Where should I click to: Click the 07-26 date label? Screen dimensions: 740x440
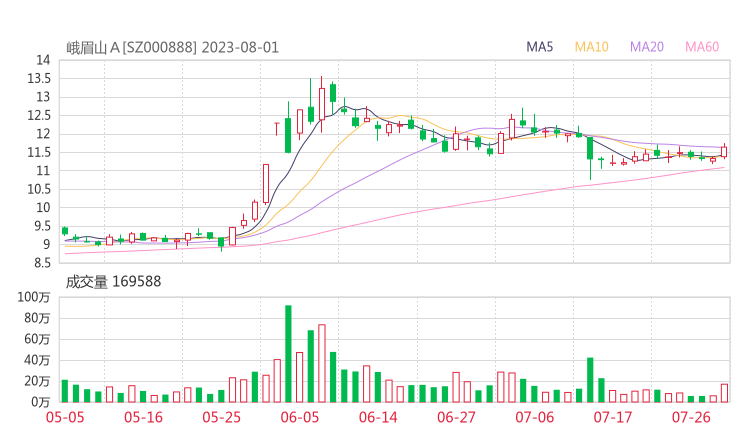coord(691,417)
